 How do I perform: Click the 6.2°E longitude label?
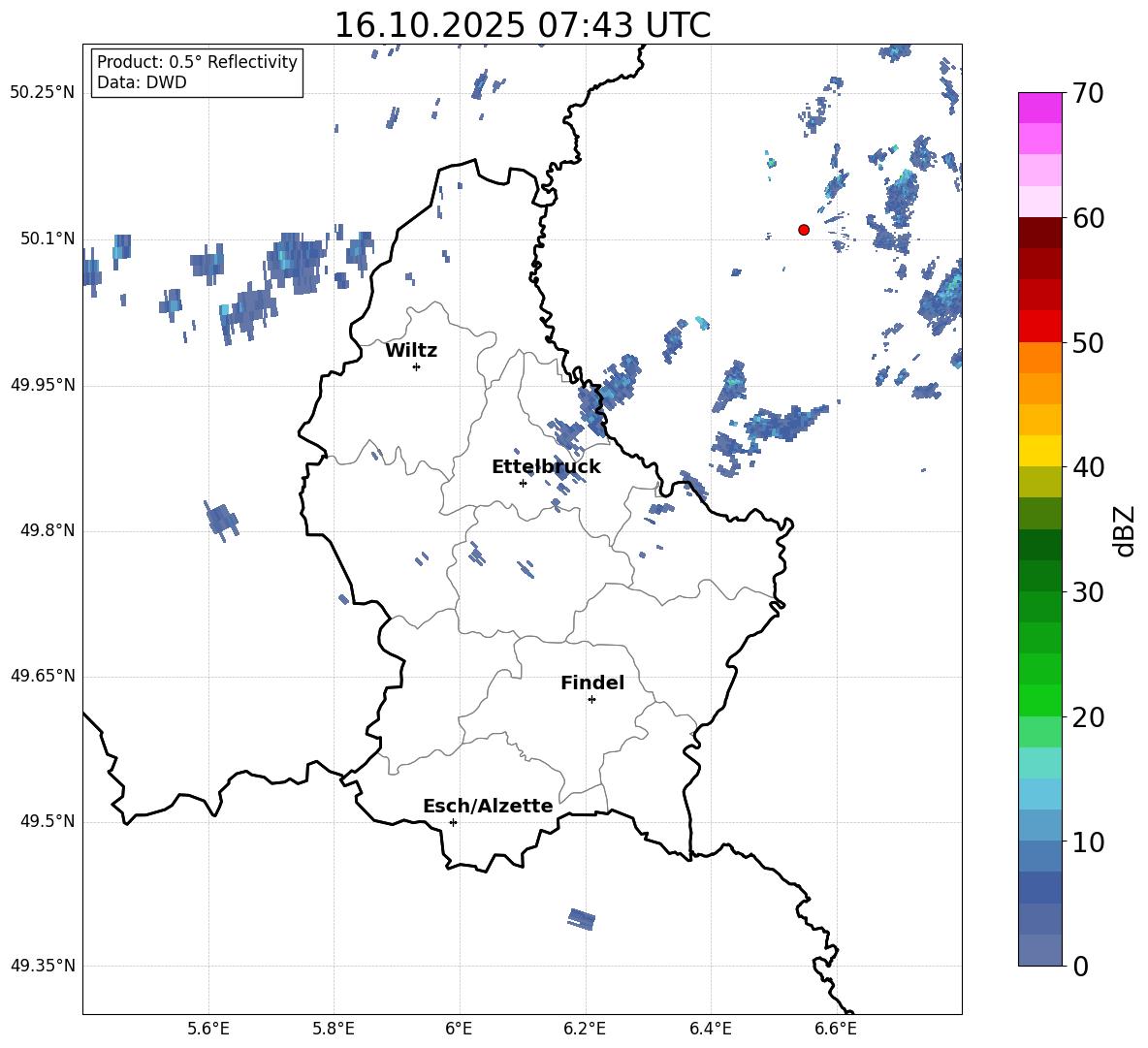pyautogui.click(x=585, y=1029)
